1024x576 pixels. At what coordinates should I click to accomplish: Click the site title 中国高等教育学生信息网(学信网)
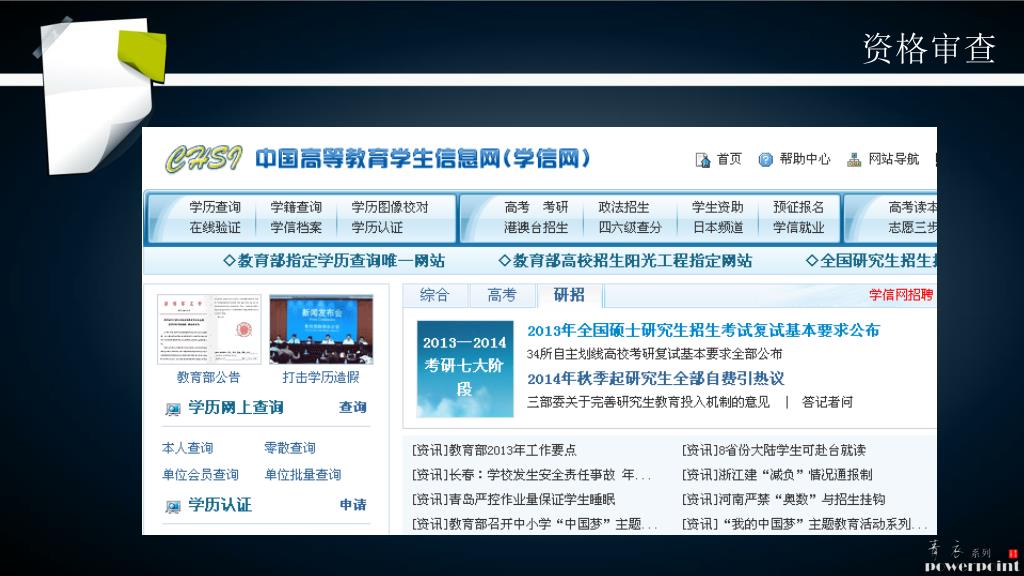pos(423,159)
